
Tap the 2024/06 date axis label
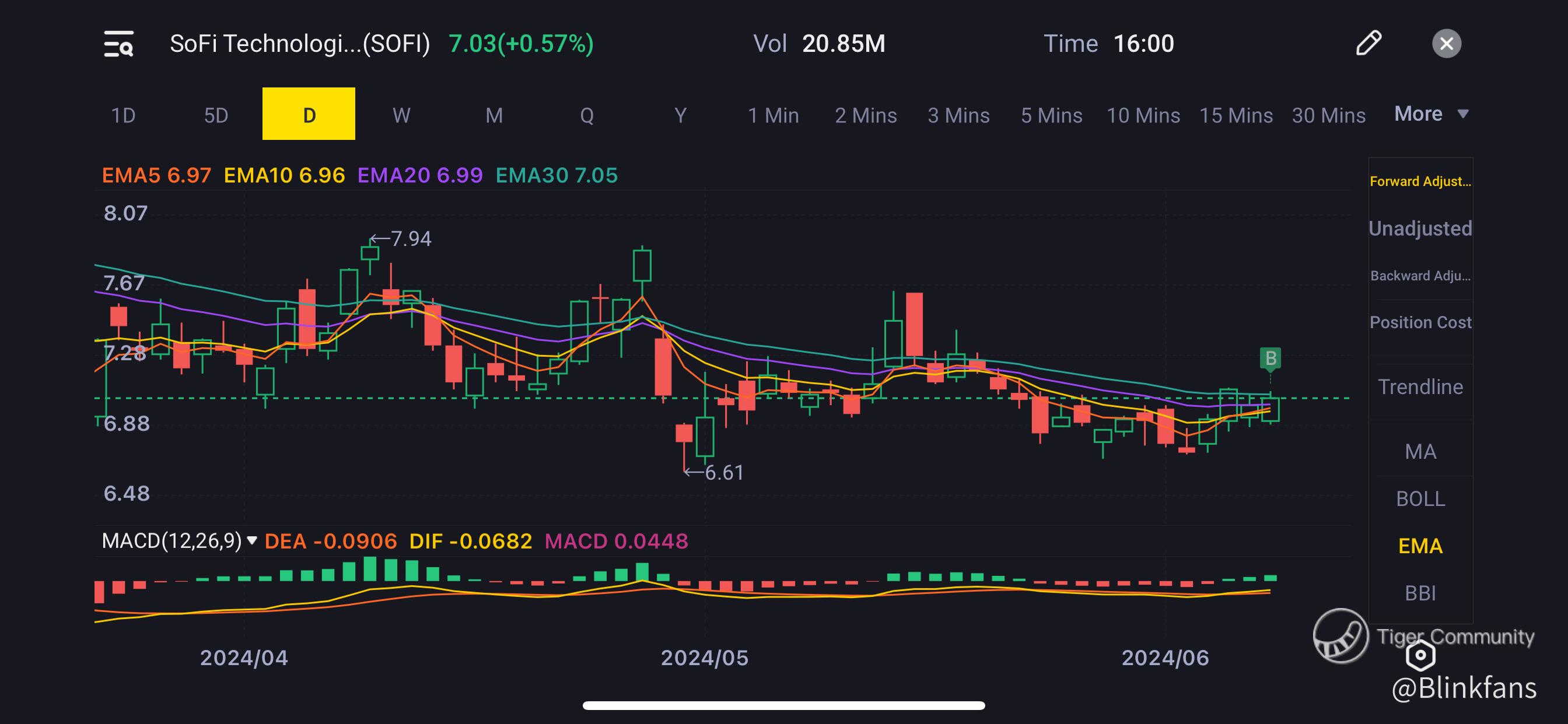[1165, 658]
